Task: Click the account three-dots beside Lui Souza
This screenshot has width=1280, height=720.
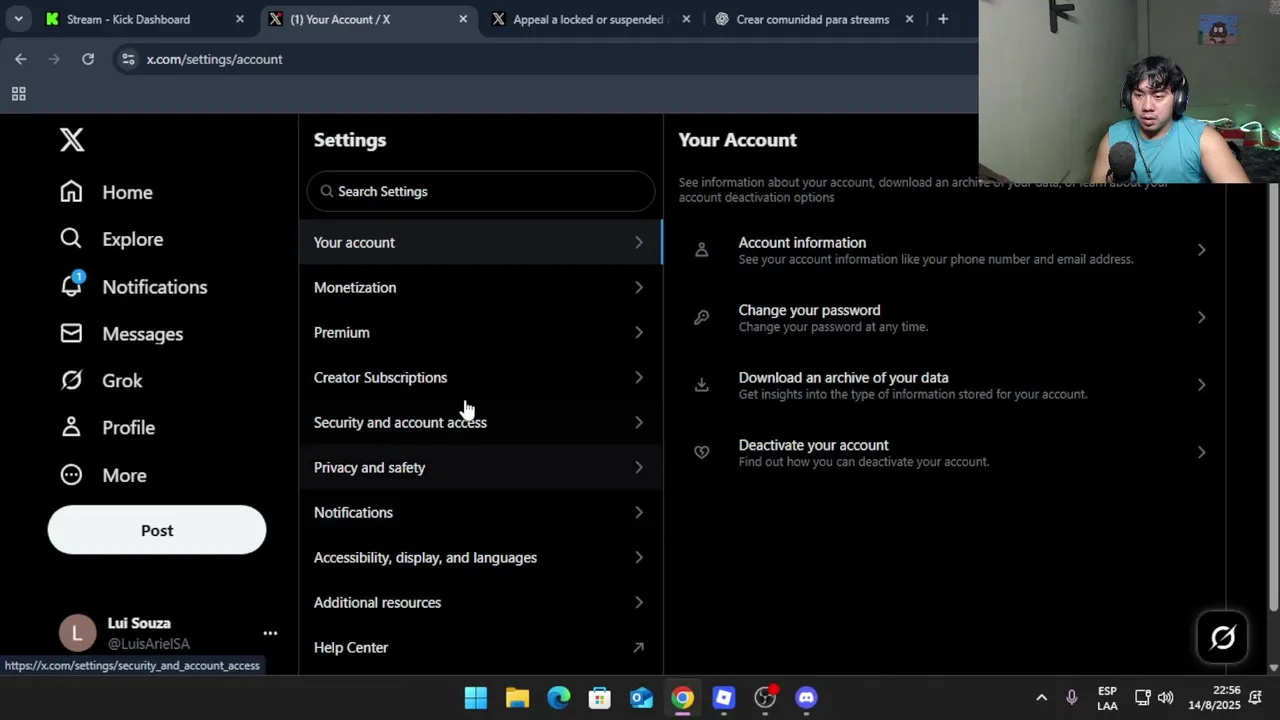Action: pyautogui.click(x=270, y=633)
